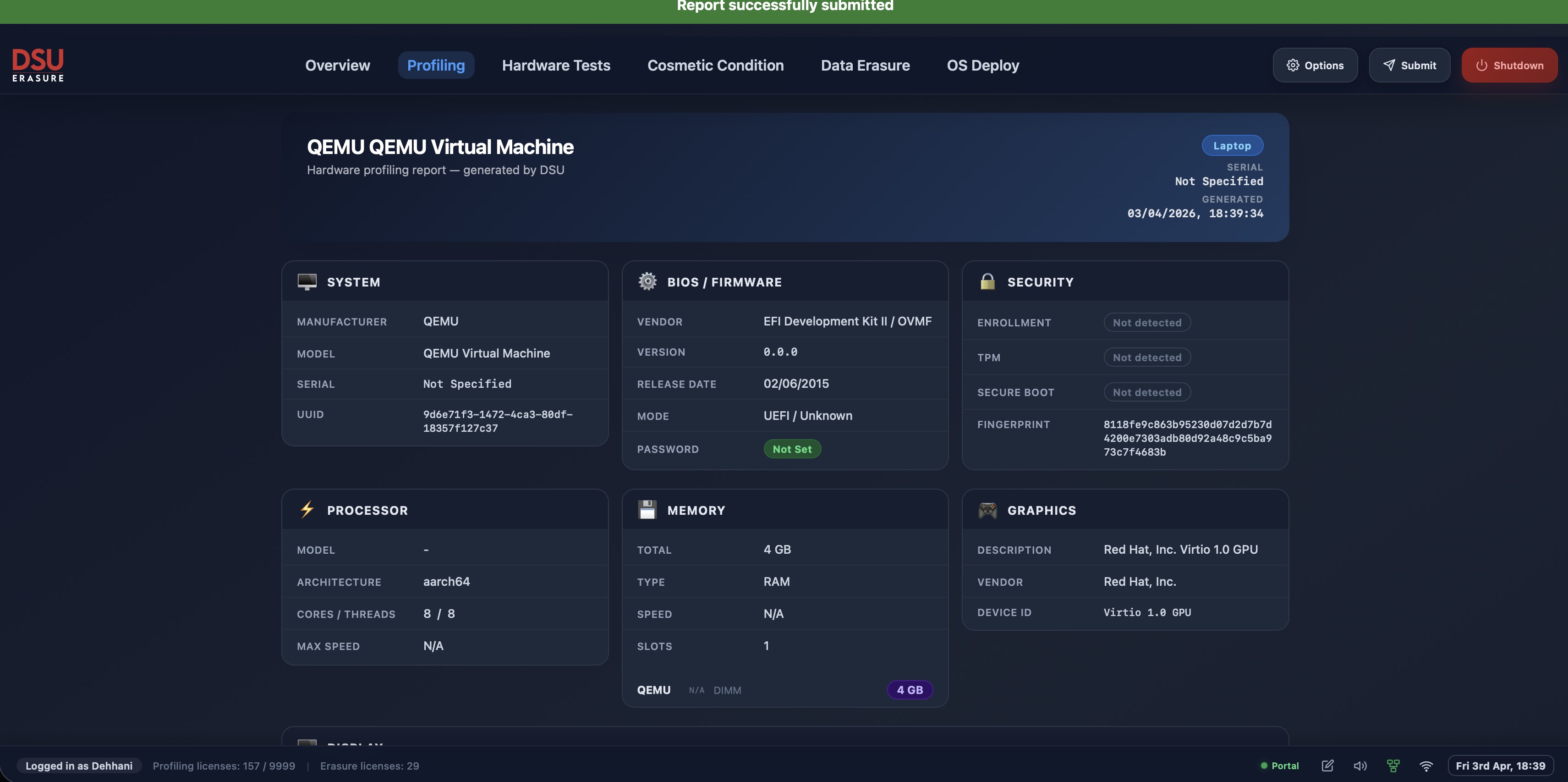Open the Options menu
The height and width of the screenshot is (782, 1568).
coord(1315,65)
